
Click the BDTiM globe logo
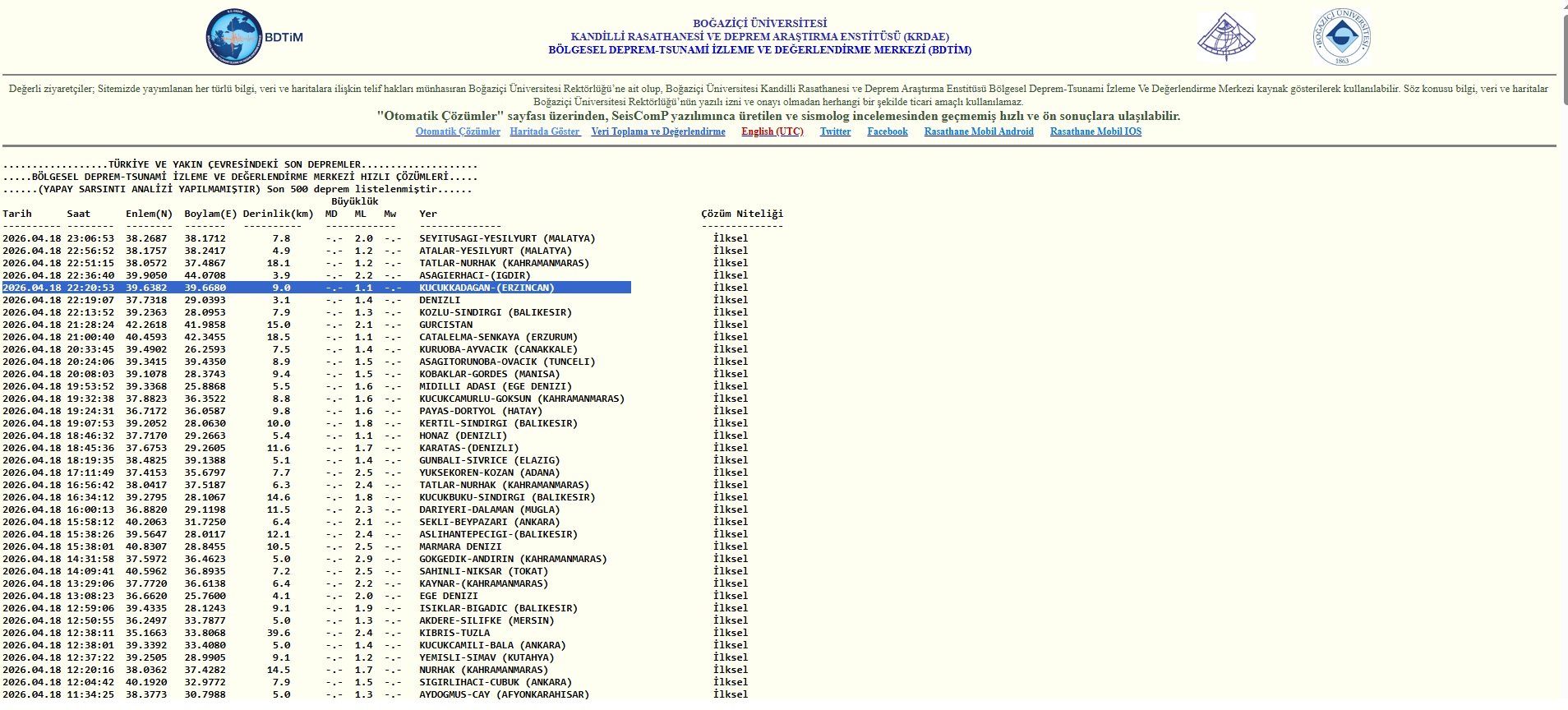[x=235, y=38]
